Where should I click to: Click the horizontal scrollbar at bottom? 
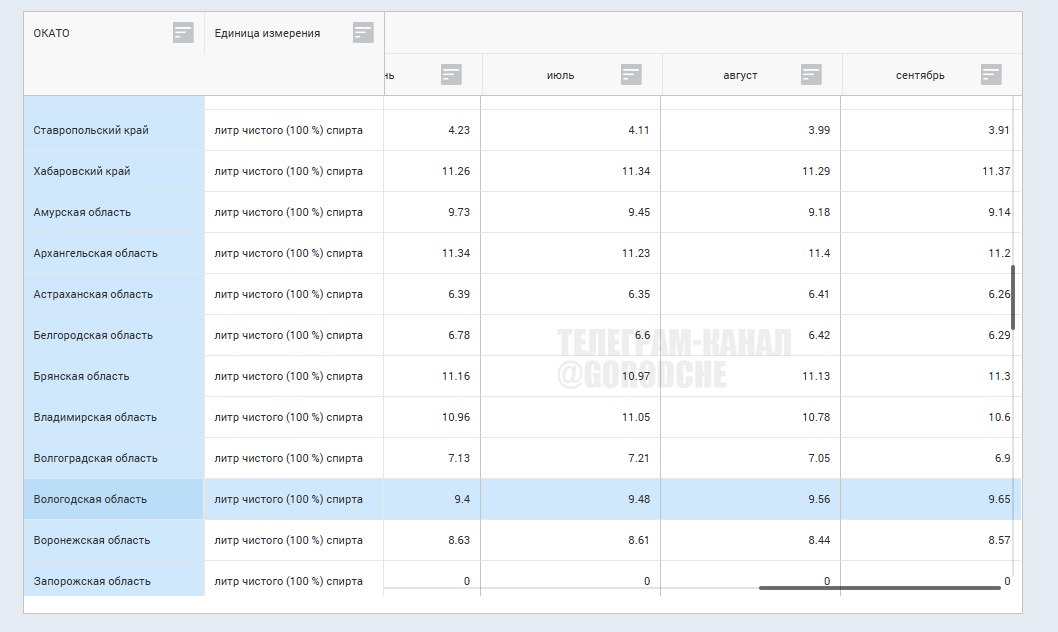pos(879,588)
